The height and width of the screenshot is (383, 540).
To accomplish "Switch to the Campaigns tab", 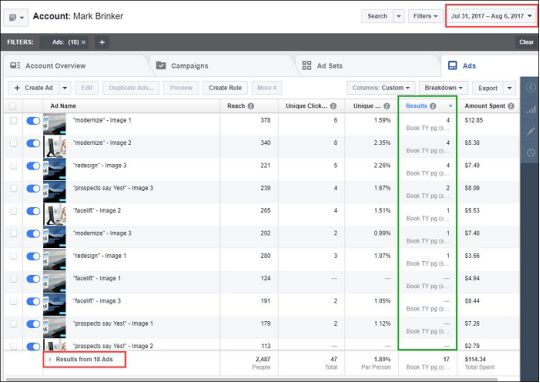I will pos(183,66).
